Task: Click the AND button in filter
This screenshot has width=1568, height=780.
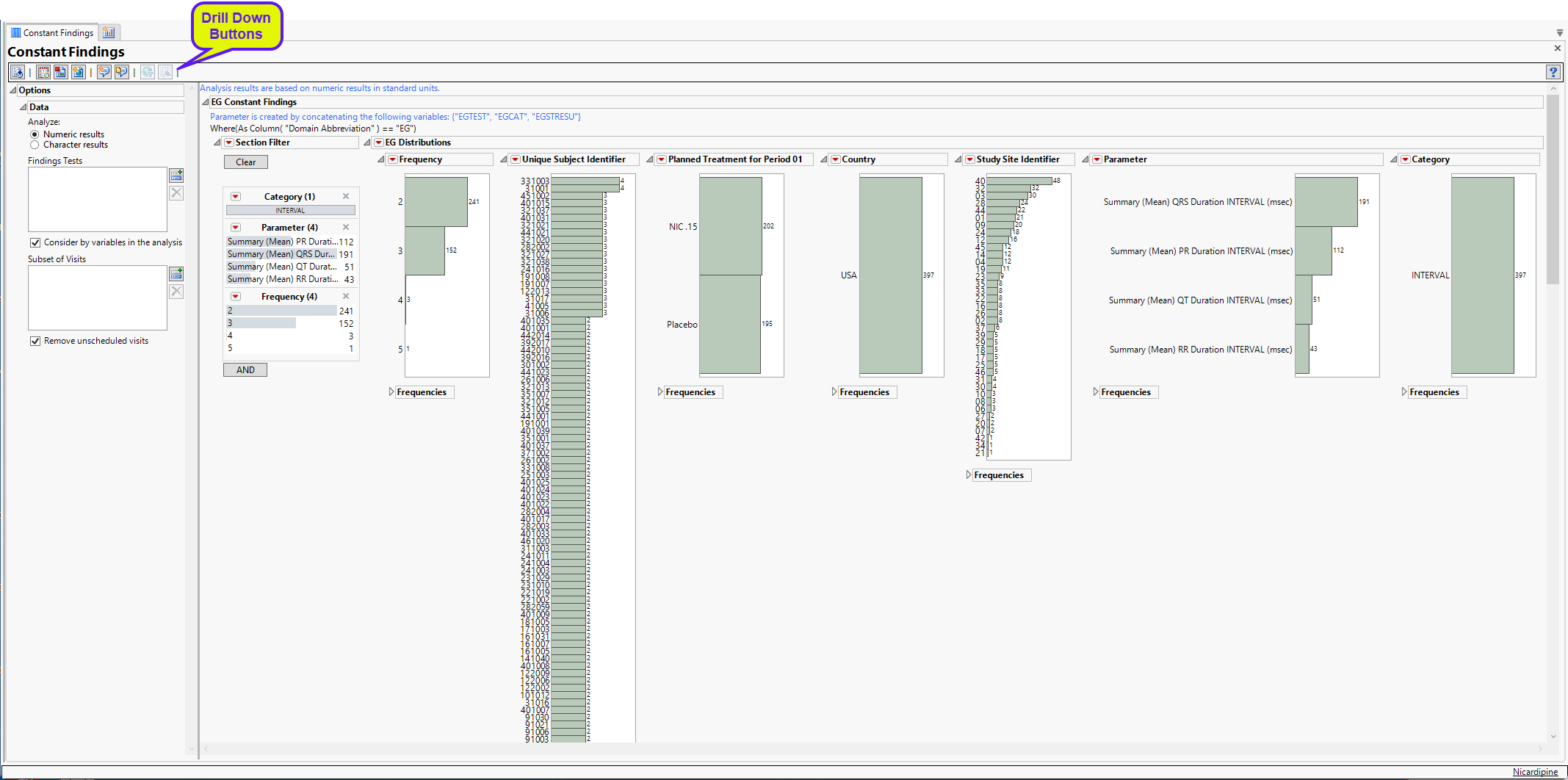Action: [x=245, y=370]
